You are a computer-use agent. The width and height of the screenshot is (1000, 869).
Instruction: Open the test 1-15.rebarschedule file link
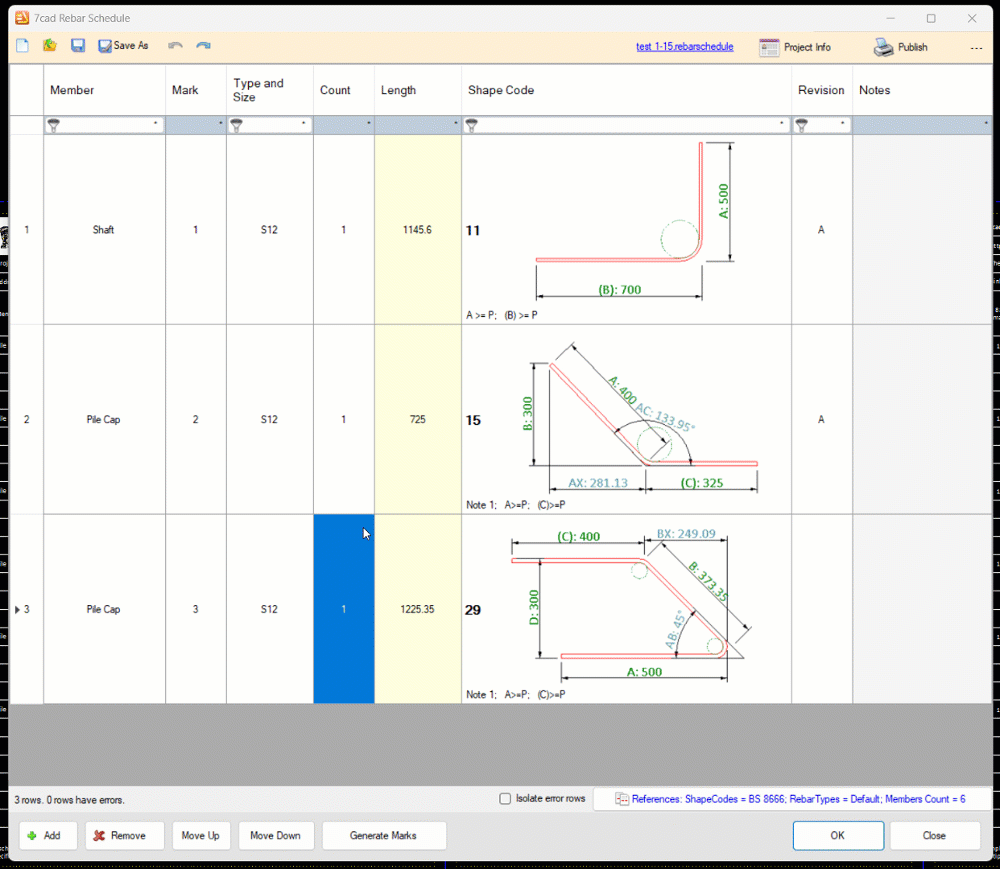tap(684, 47)
